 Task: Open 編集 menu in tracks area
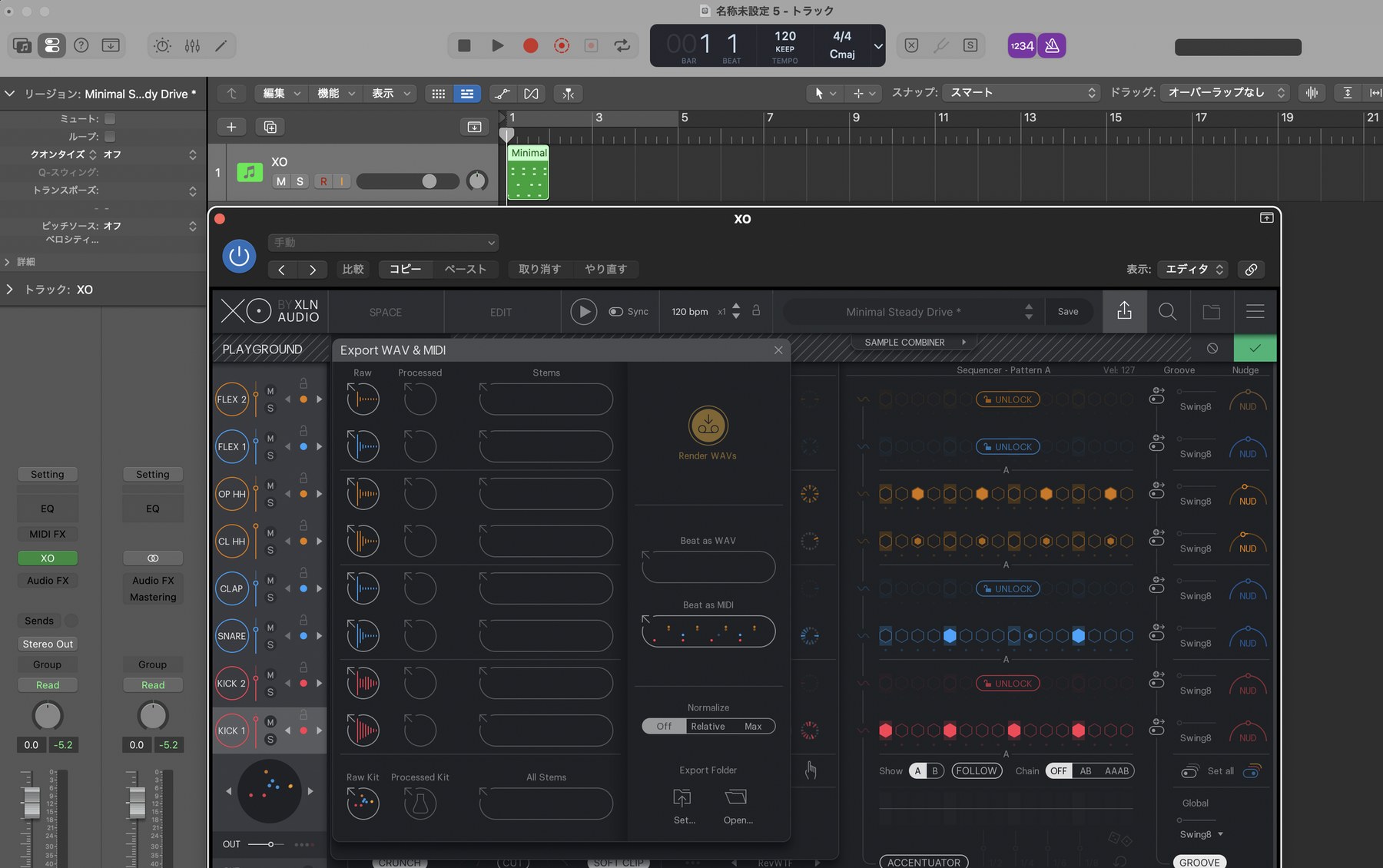[x=281, y=94]
